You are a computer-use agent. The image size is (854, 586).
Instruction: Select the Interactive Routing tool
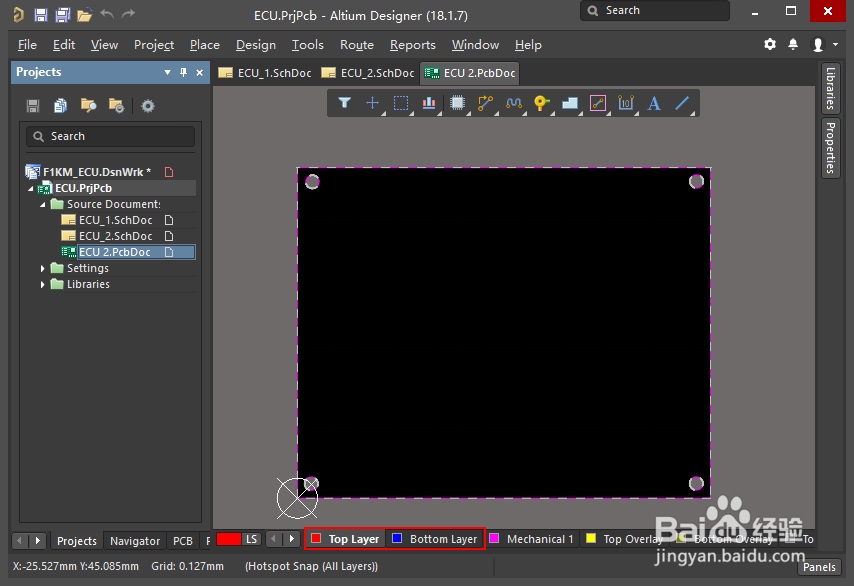485,103
